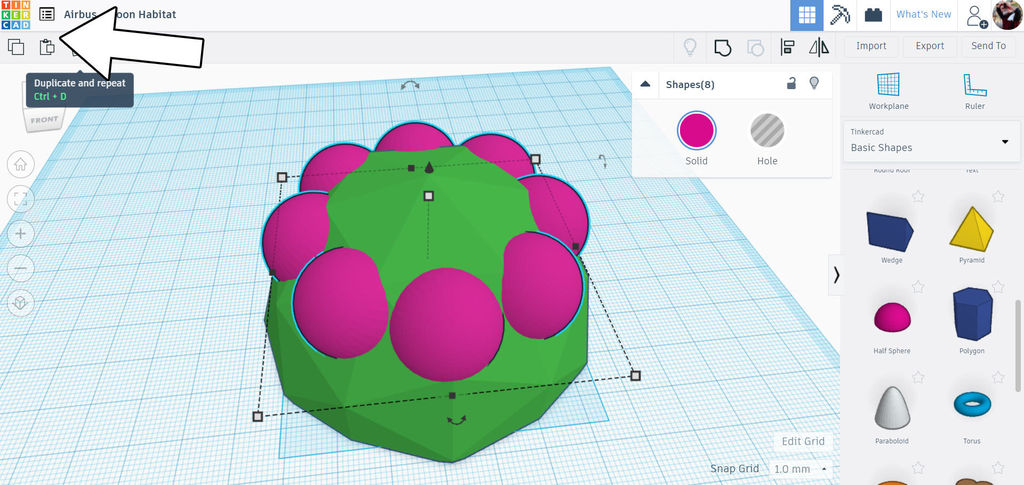Pick the Half Sphere shape thumbnail
Image resolution: width=1024 pixels, height=485 pixels.
[x=891, y=317]
